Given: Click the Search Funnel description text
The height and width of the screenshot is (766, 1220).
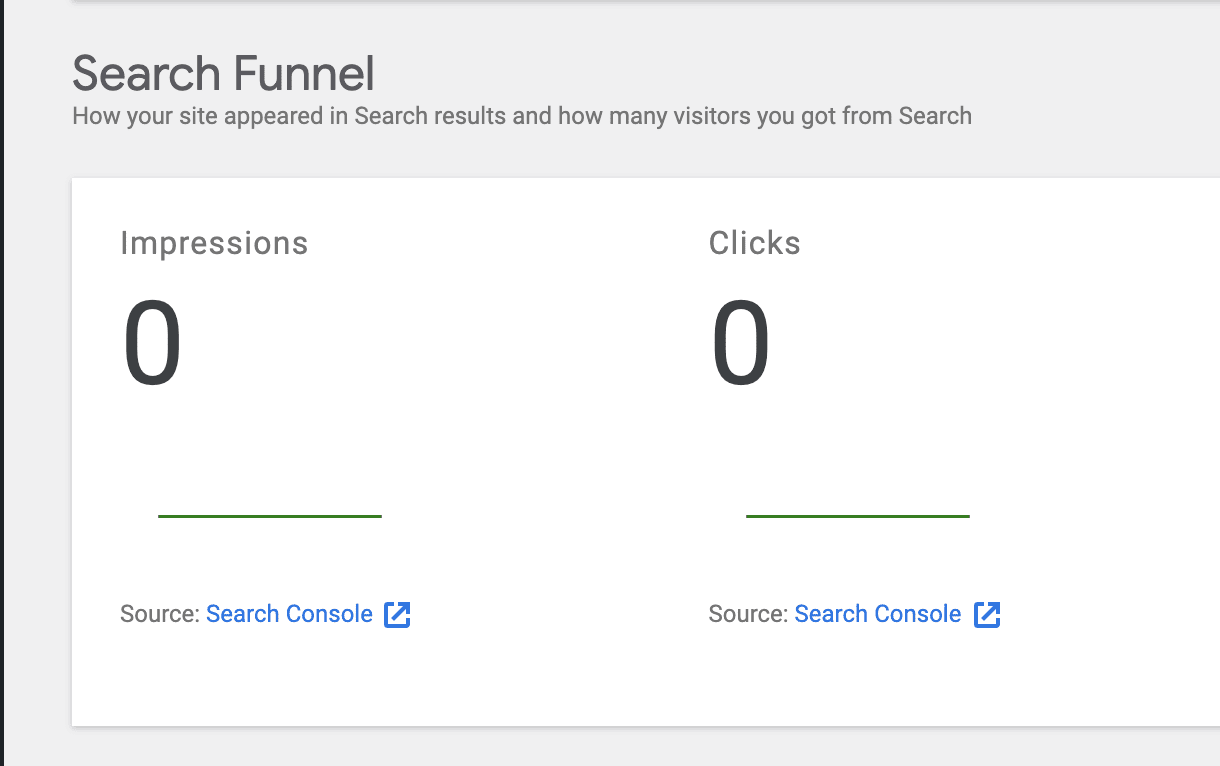Looking at the screenshot, I should pos(521,116).
